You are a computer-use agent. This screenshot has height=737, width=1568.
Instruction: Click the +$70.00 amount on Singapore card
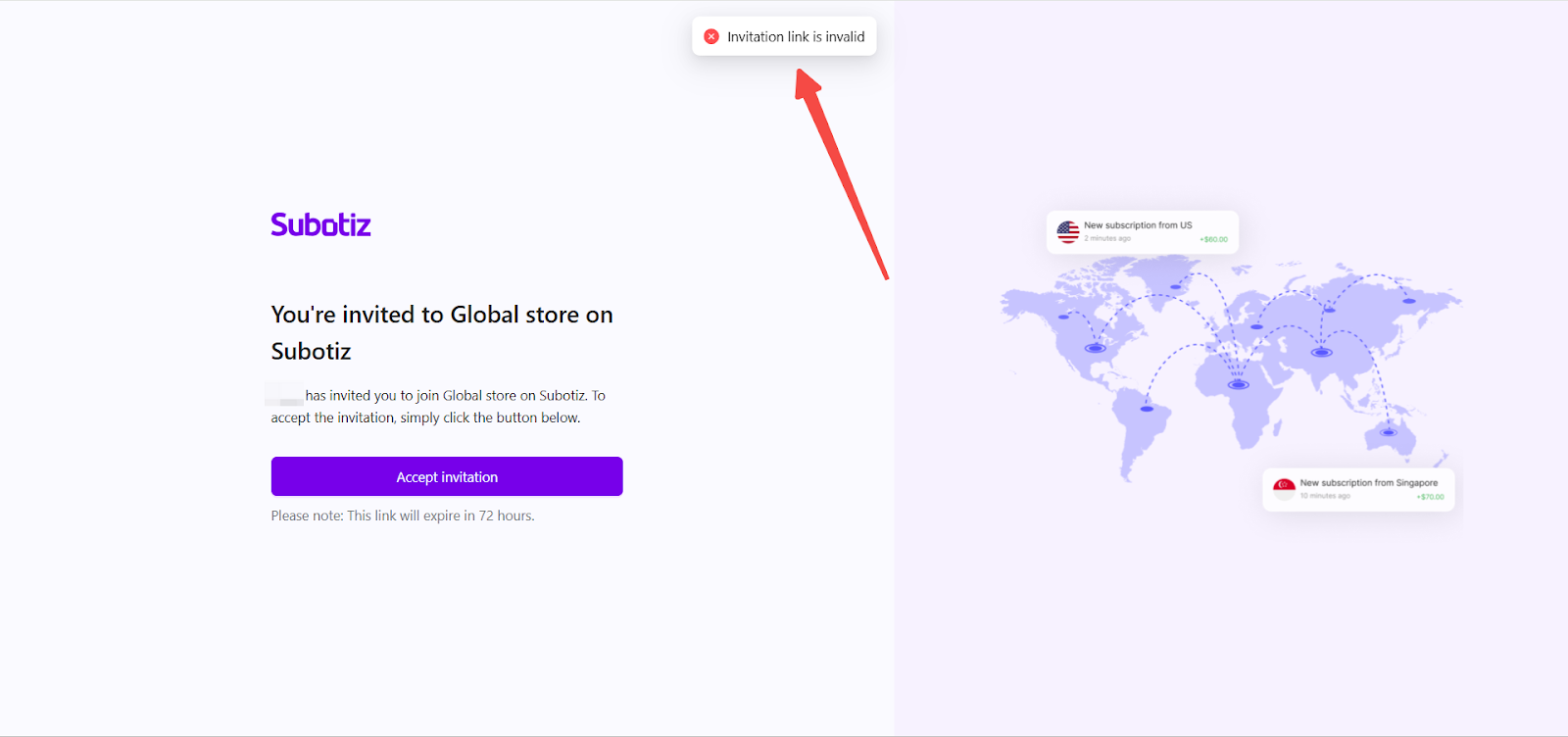point(1430,497)
